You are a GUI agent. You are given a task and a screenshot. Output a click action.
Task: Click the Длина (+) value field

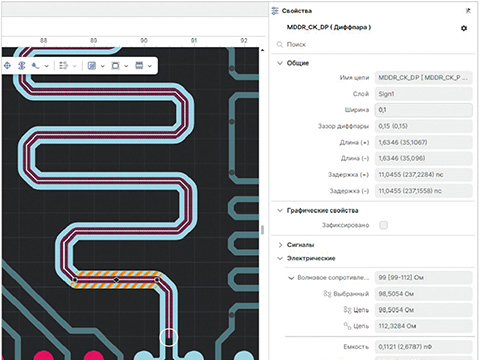[x=424, y=142]
